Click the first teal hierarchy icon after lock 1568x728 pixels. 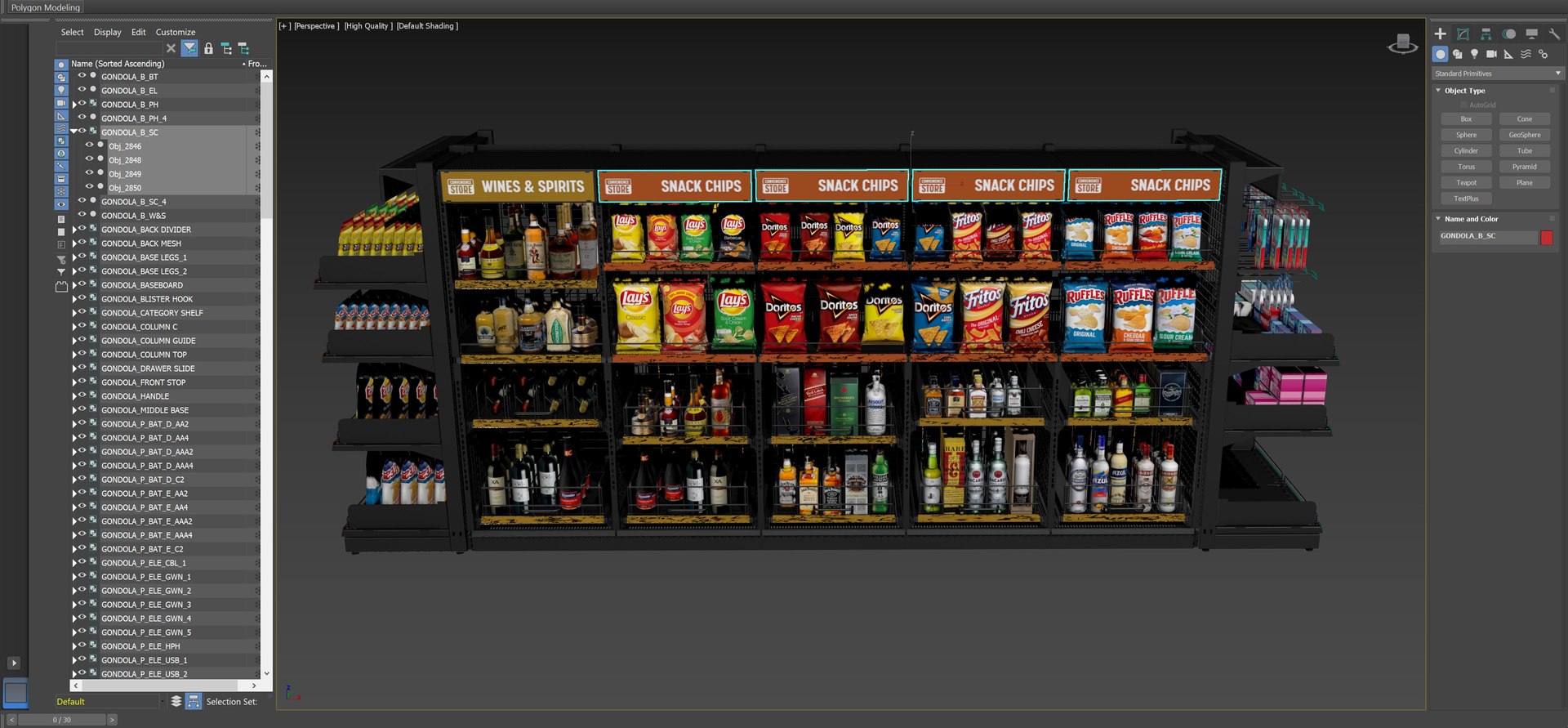[226, 49]
